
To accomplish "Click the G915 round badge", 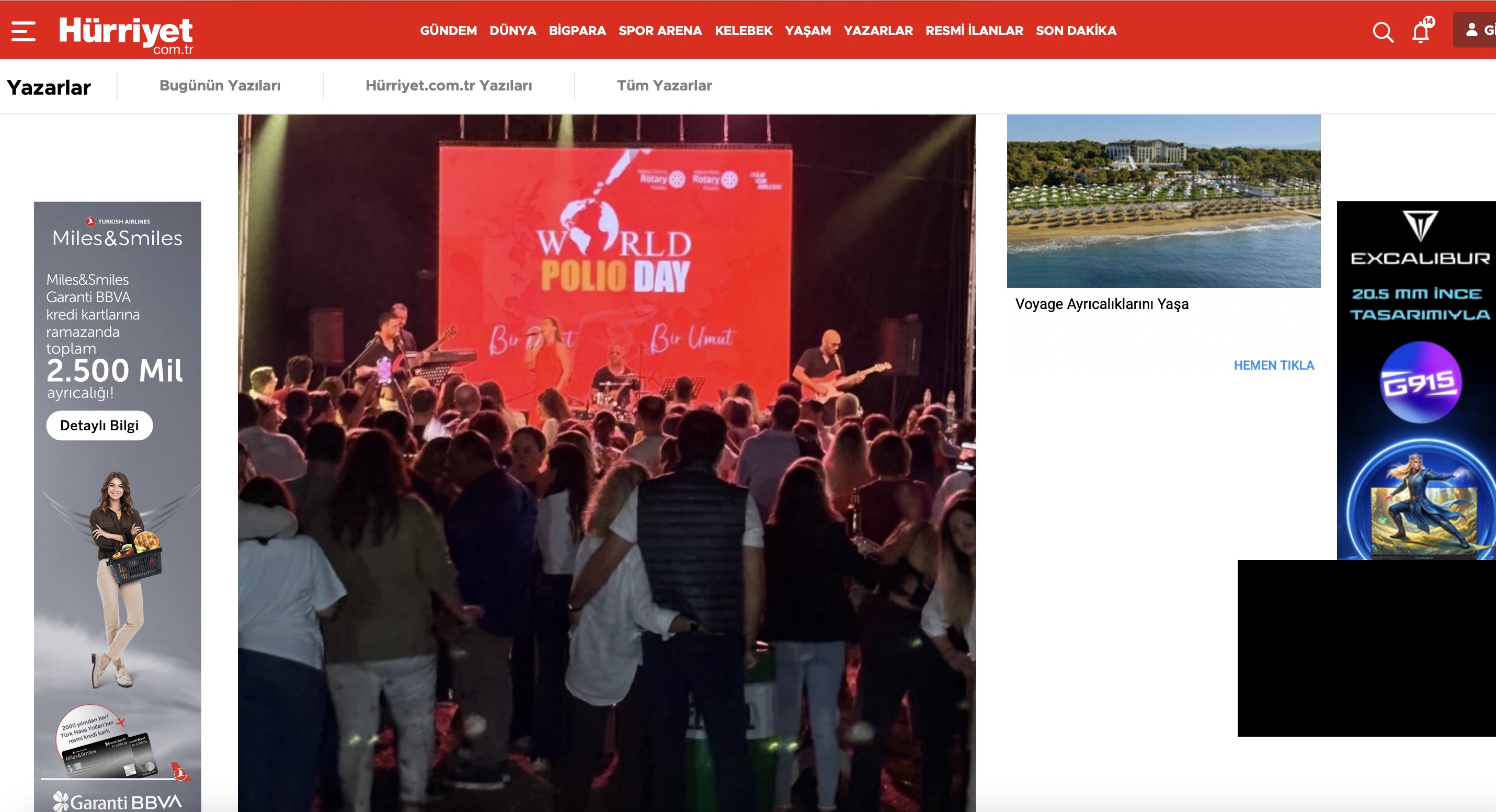I will (x=1420, y=382).
